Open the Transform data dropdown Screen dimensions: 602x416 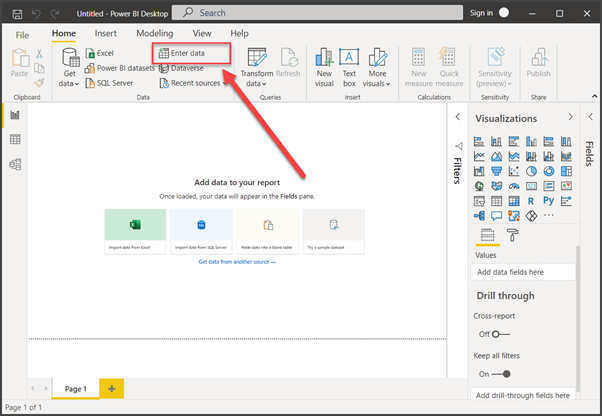coord(257,68)
